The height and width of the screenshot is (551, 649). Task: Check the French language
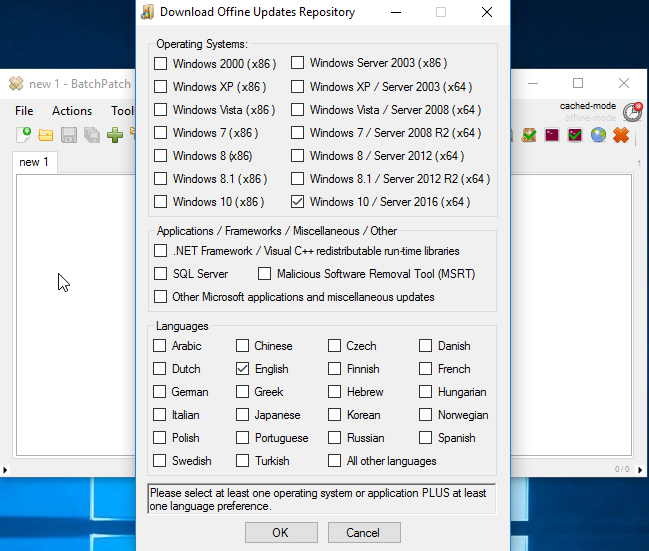(x=425, y=368)
